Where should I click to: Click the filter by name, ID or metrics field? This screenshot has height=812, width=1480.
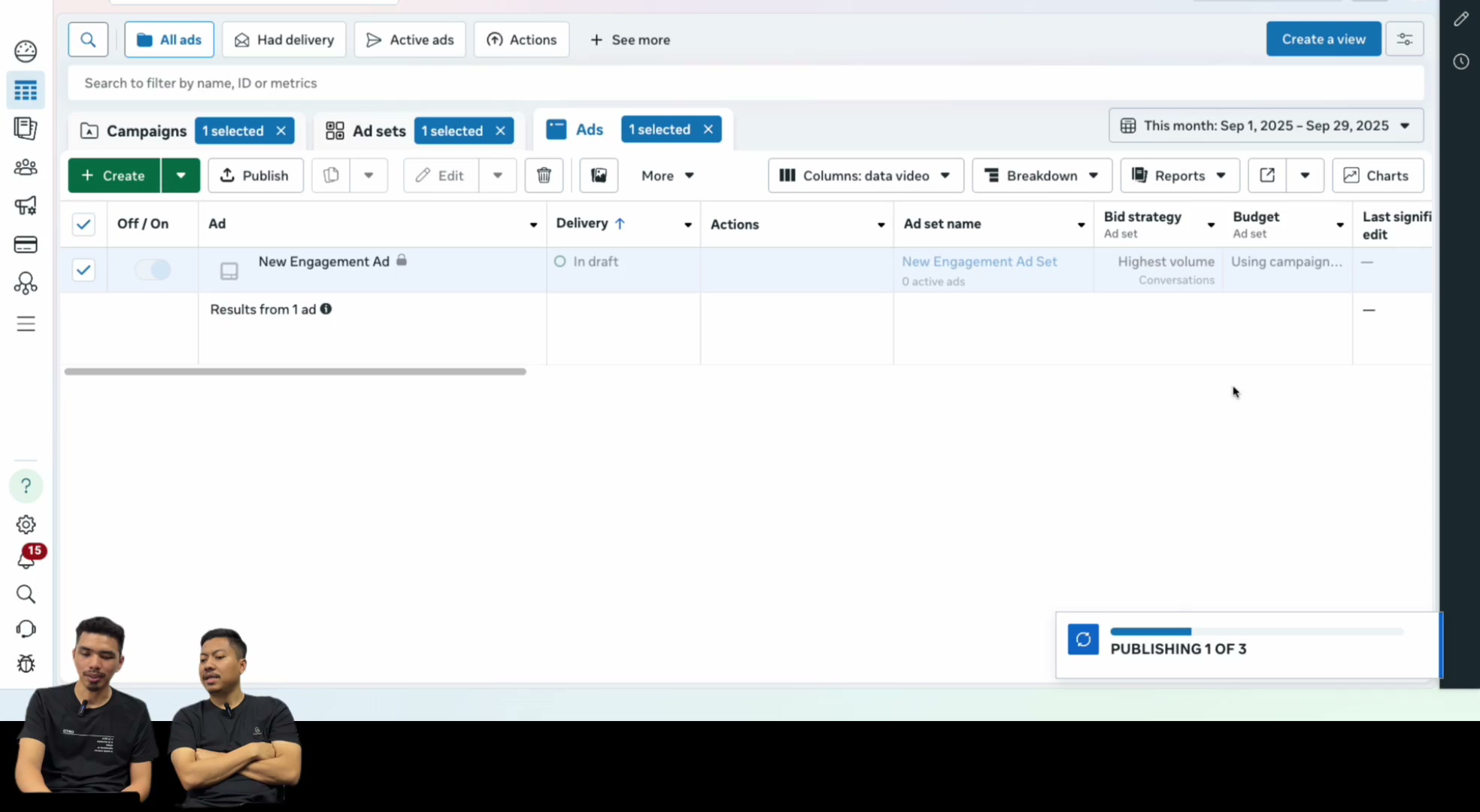[x=745, y=83]
